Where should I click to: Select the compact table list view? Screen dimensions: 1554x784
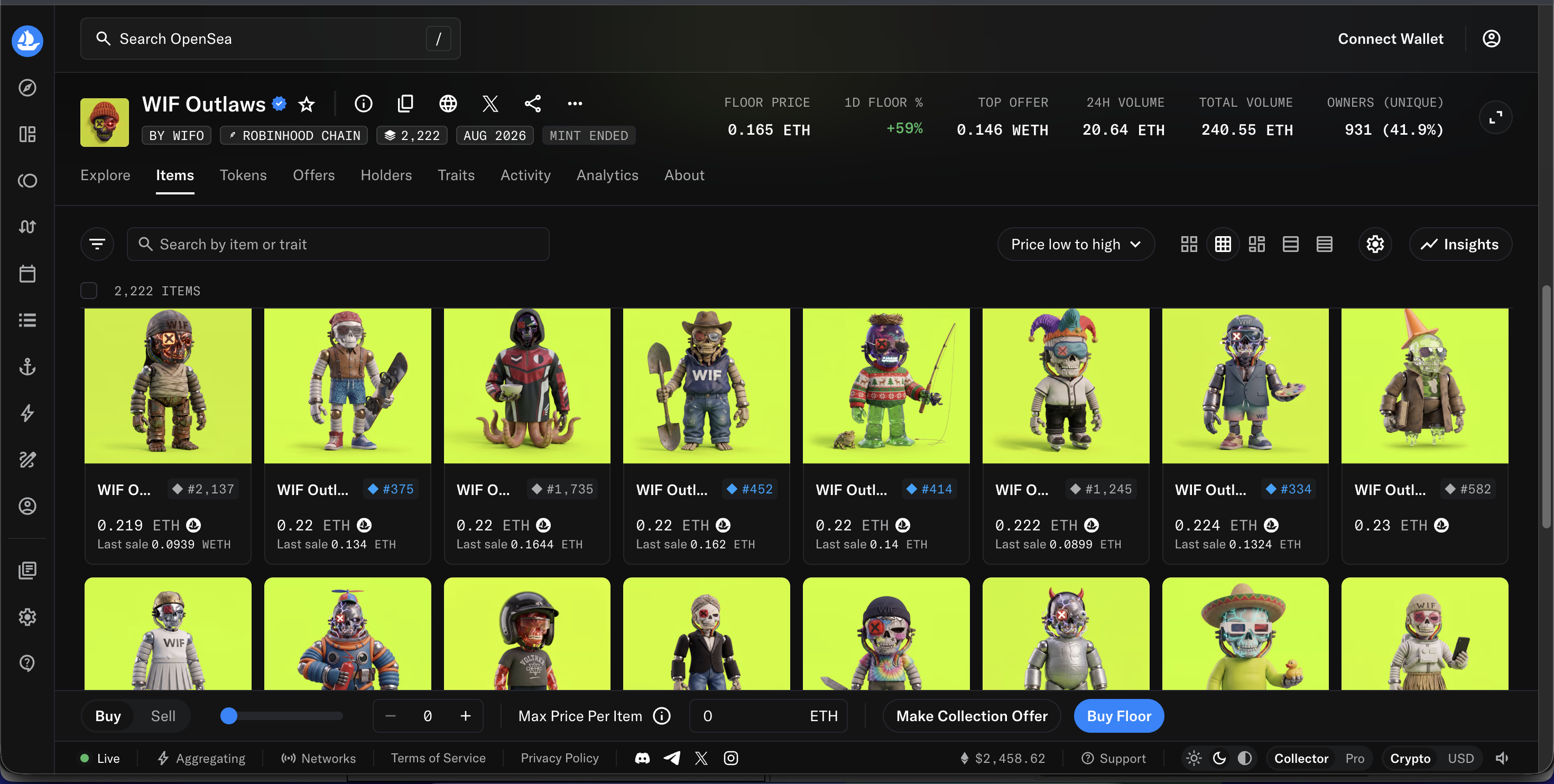[1324, 244]
